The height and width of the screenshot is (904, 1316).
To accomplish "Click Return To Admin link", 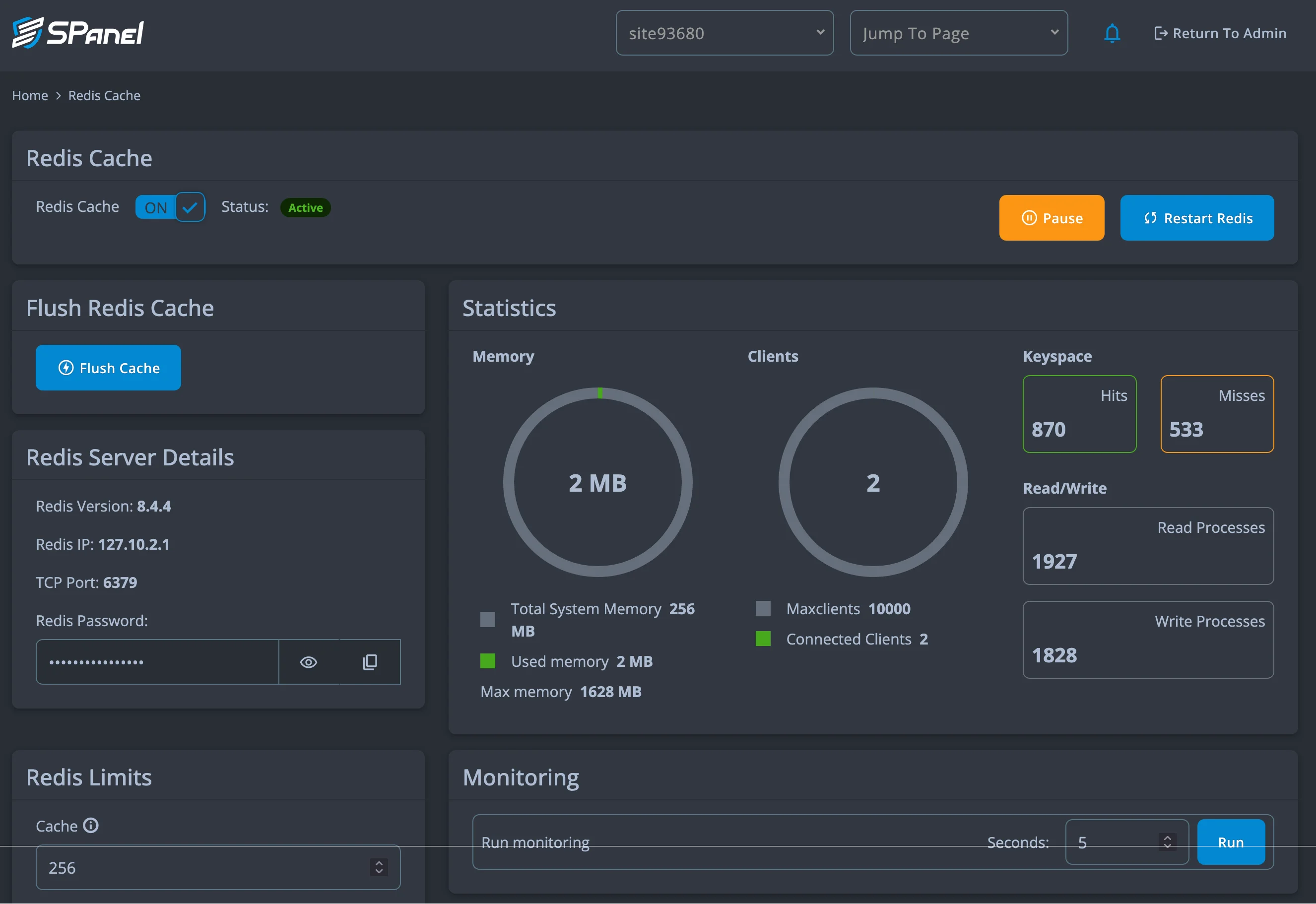I will coord(1220,33).
